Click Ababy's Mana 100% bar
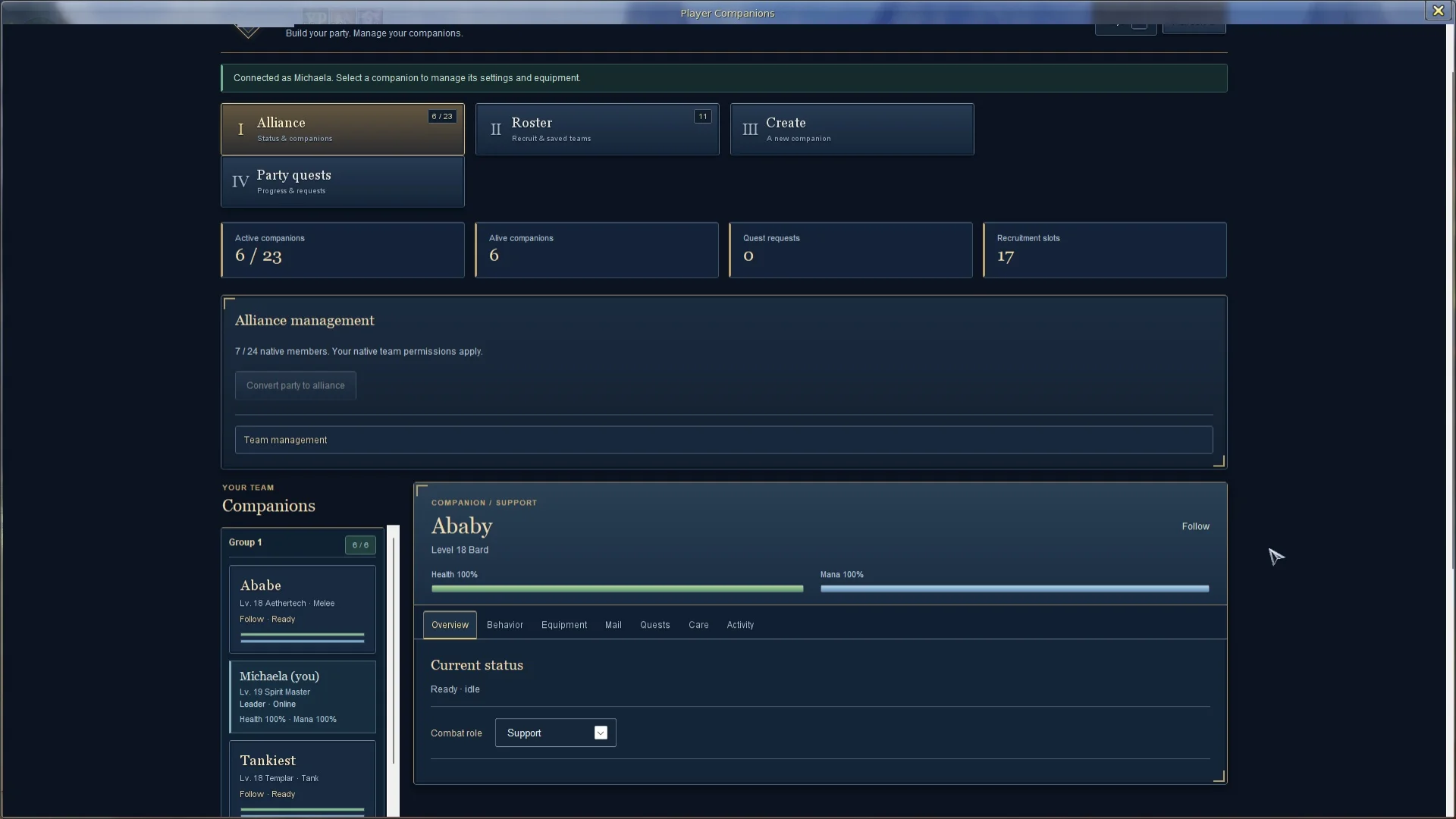 coord(1015,588)
